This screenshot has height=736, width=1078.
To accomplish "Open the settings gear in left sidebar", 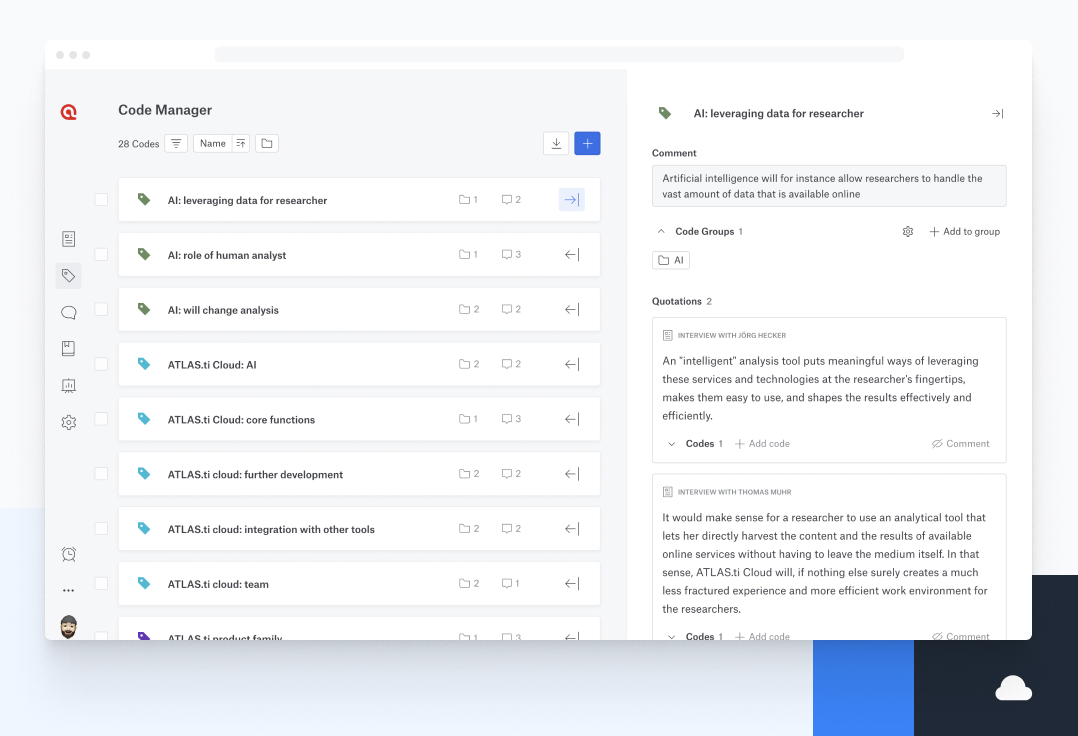I will [68, 423].
